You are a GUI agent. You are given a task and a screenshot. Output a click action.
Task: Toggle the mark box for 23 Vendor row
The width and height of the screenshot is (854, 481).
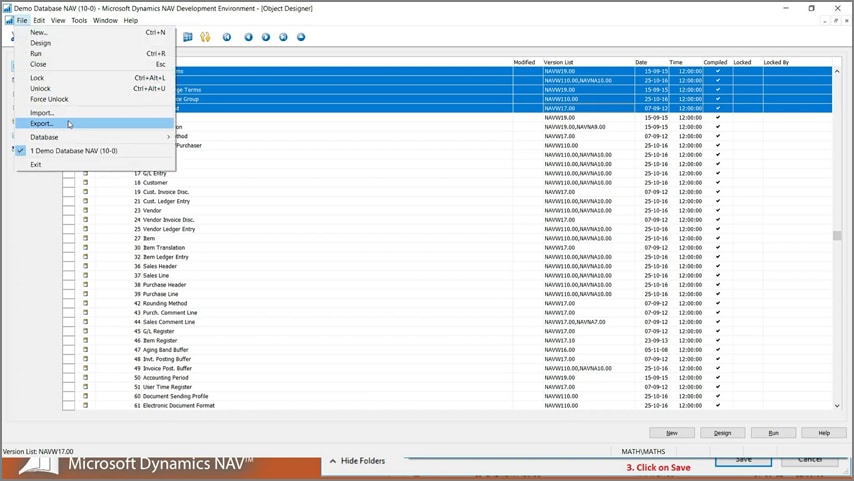69,210
